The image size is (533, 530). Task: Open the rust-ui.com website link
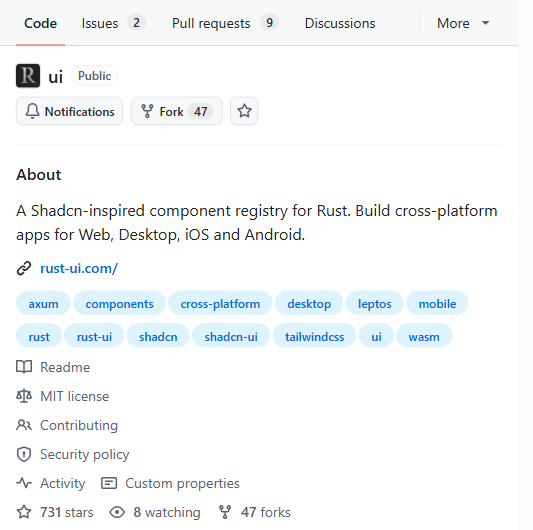click(79, 268)
